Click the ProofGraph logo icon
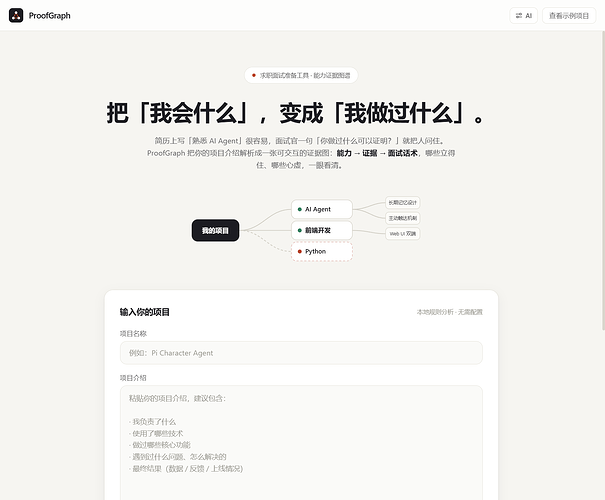Screen dimensions: 605x500 16,15
